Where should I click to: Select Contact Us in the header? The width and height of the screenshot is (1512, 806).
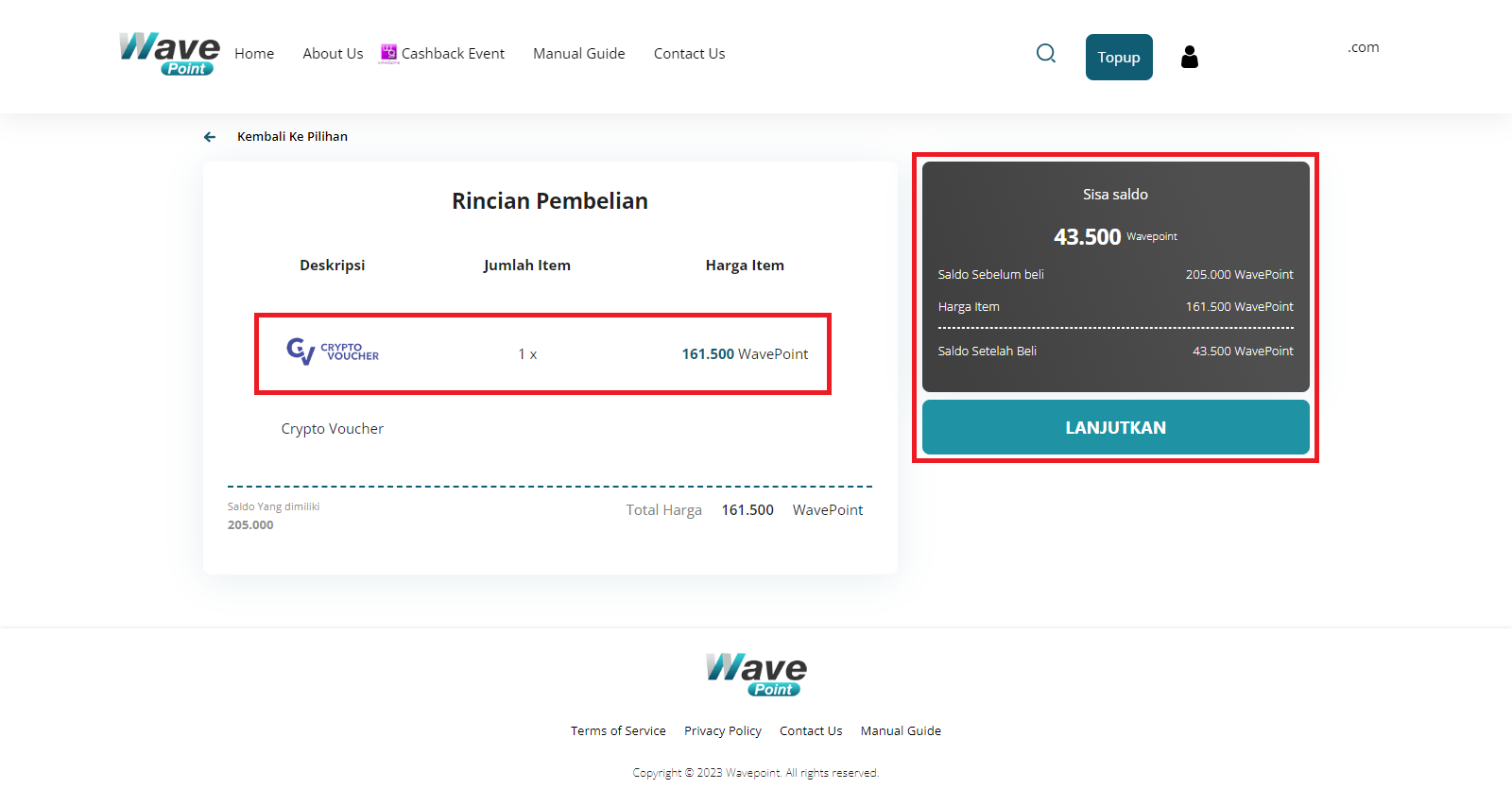coord(689,54)
